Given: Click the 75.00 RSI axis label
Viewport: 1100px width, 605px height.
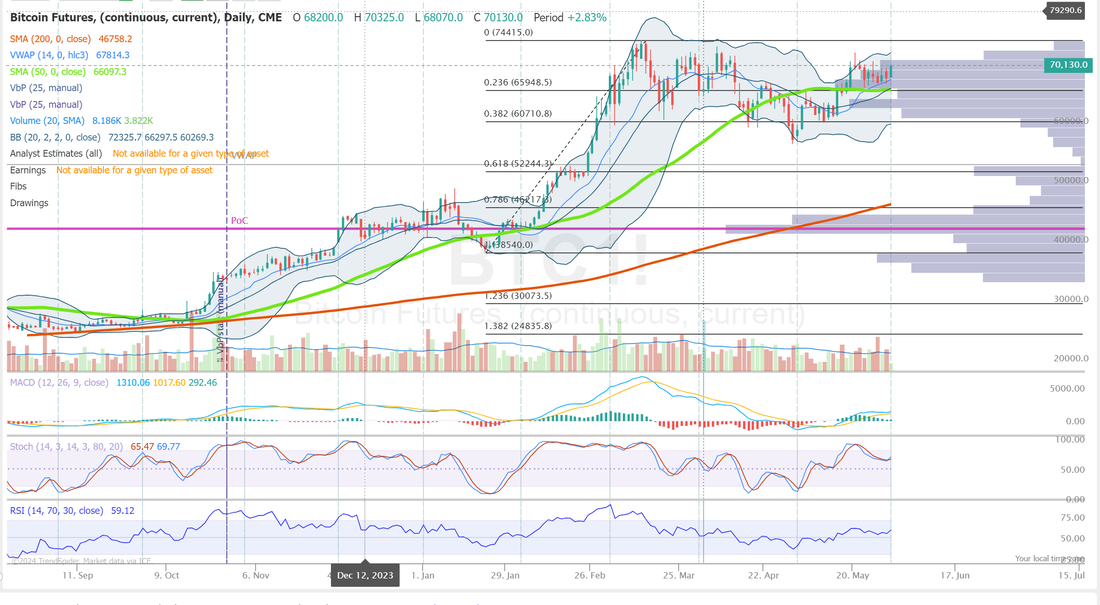Looking at the screenshot, I should point(1073,517).
